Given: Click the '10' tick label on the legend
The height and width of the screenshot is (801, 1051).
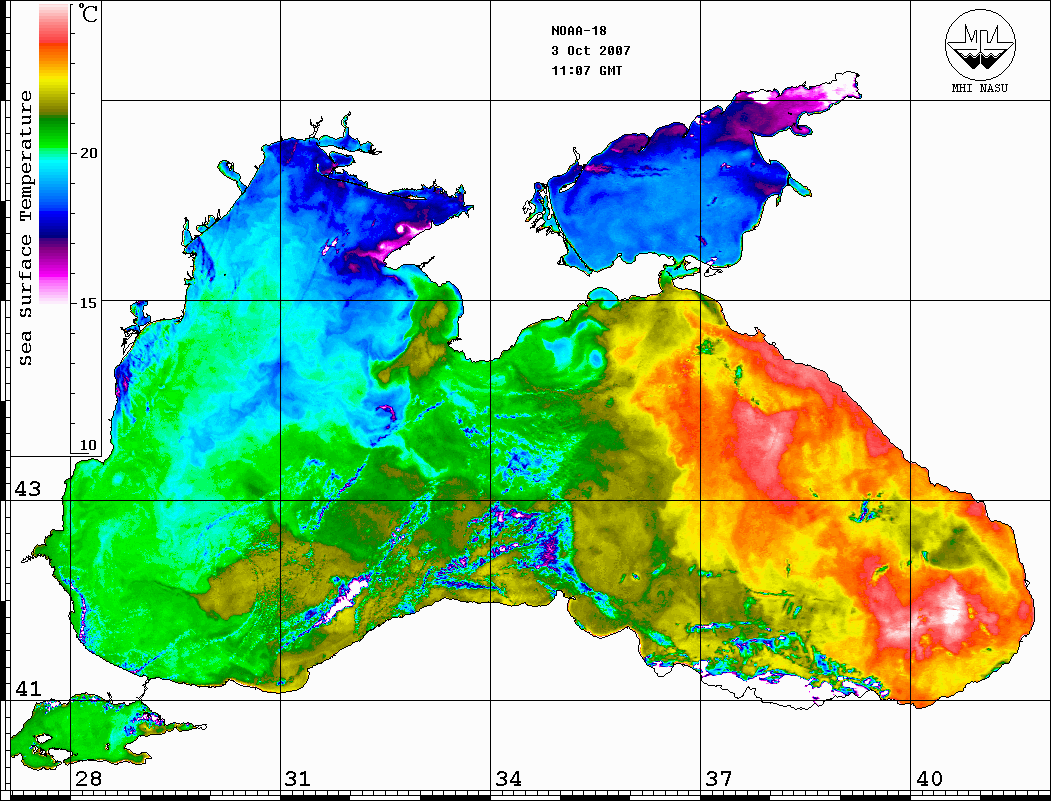Looking at the screenshot, I should [88, 445].
